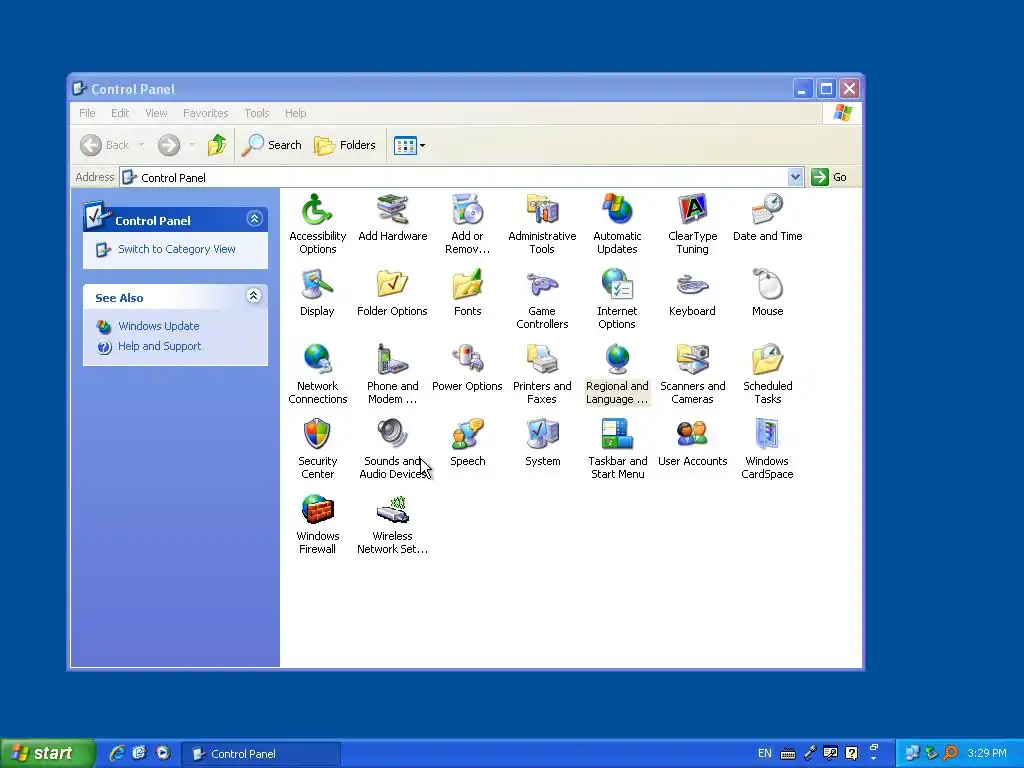Click Switch to Category View link
1024x768 pixels.
pos(176,249)
